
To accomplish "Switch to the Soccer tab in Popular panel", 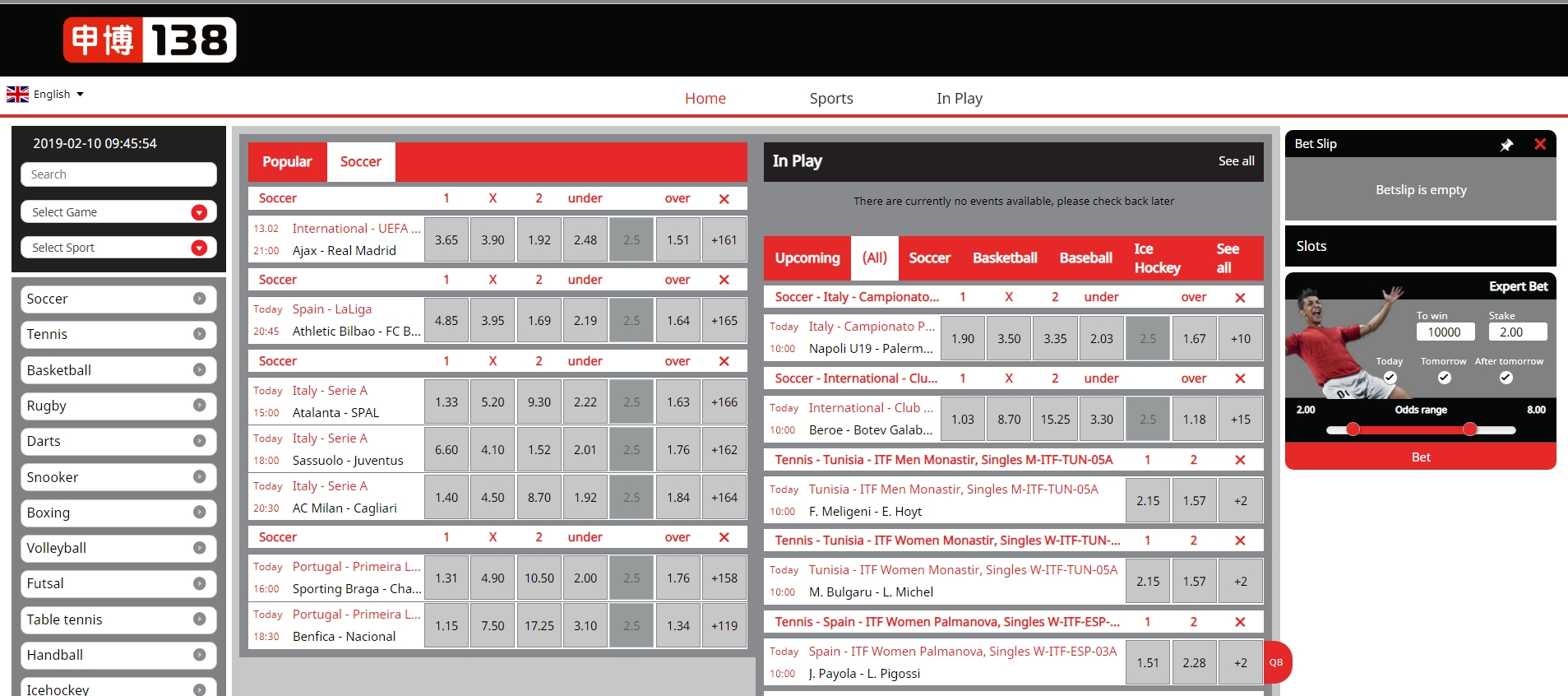I will pos(360,162).
